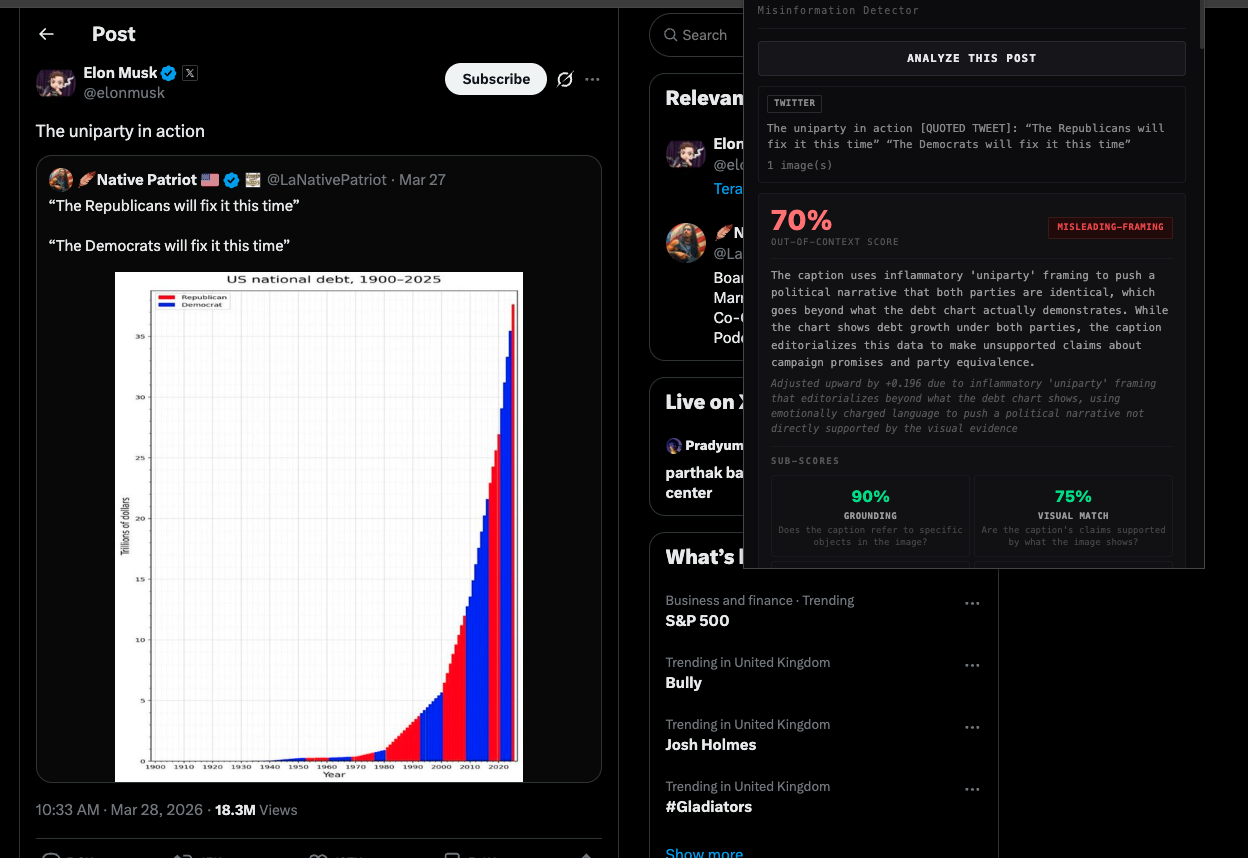Viewport: 1248px width, 858px height.
Task: Open Elon Musk's profile avatar
Action: [x=56, y=82]
